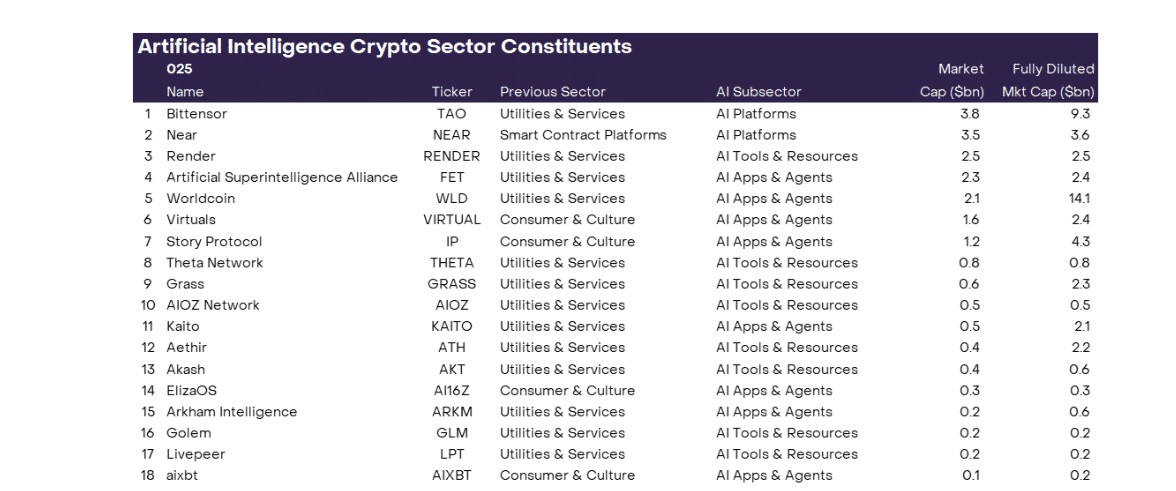Click Fully Diluted Mkt Cap header
Screen dimensions: 1176x491
tap(1048, 80)
